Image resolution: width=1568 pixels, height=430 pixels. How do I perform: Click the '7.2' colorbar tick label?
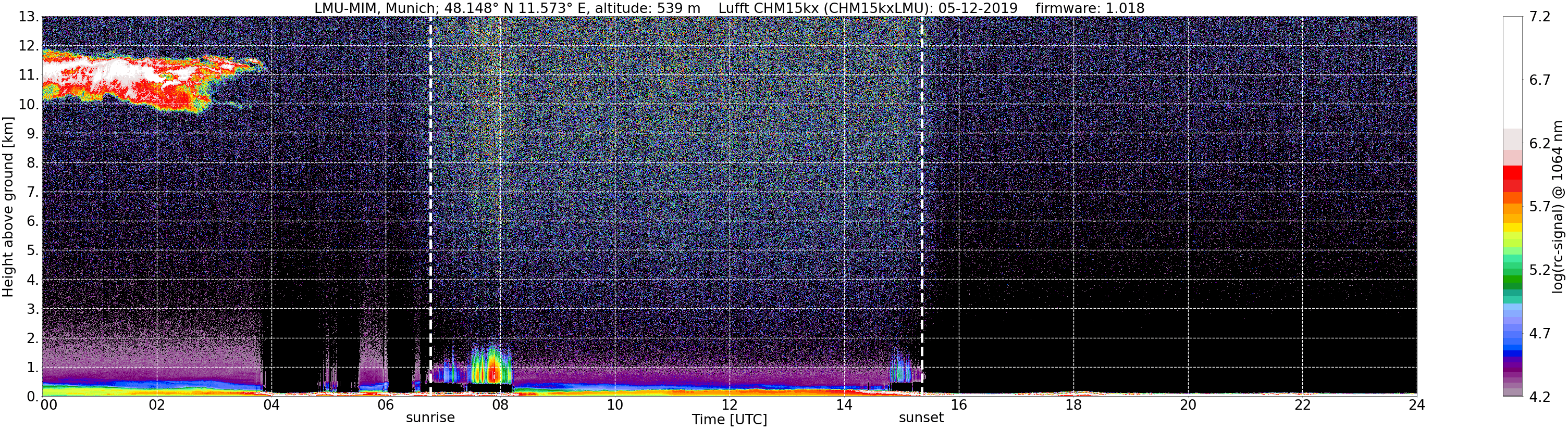(x=1539, y=17)
